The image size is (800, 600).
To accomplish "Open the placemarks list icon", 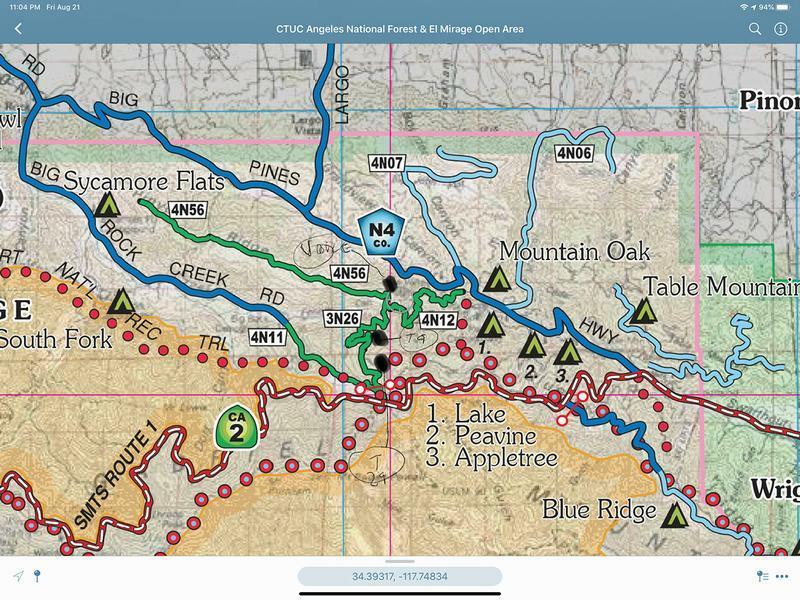I will coord(763,576).
